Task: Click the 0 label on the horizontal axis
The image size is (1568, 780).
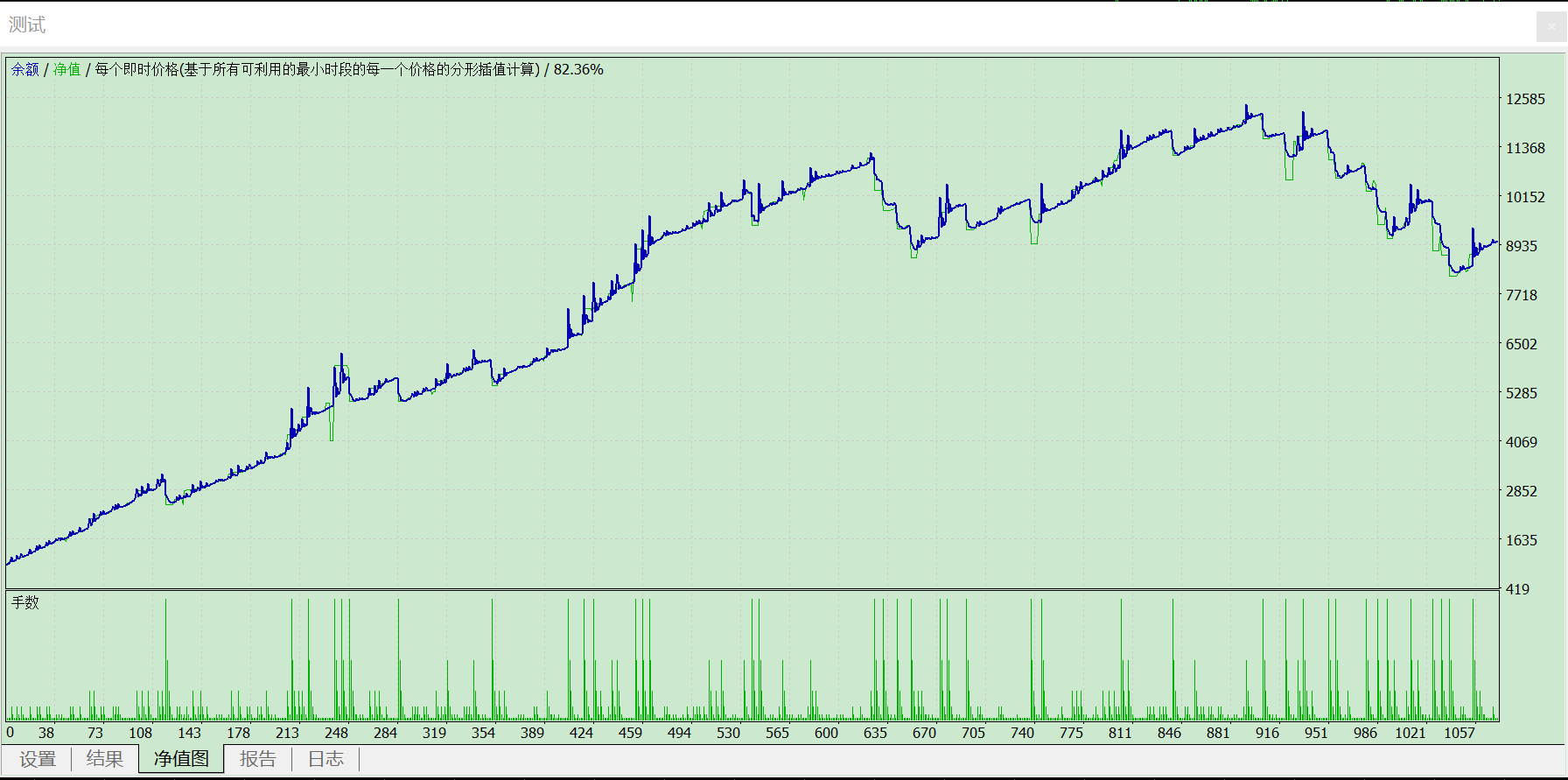Action: [10, 733]
